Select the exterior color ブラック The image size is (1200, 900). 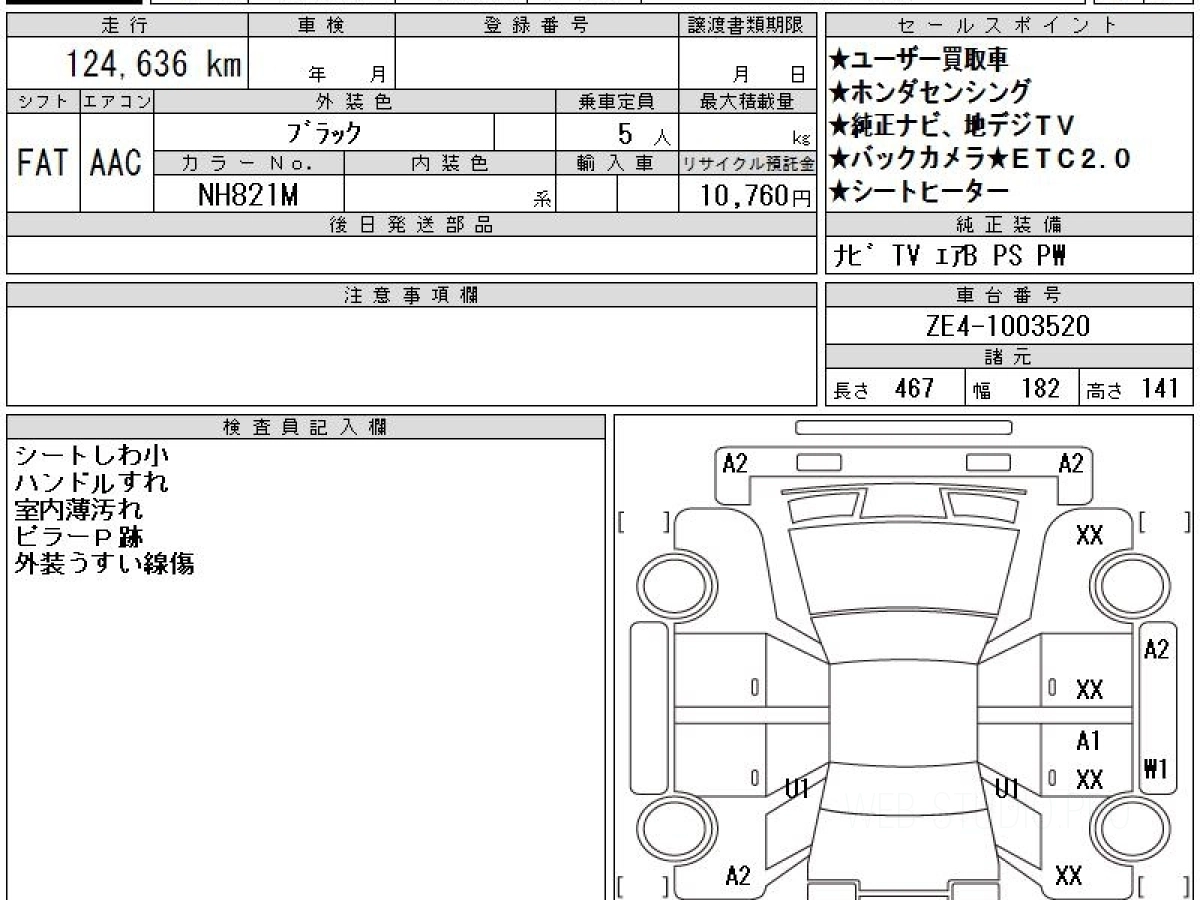[x=323, y=132]
